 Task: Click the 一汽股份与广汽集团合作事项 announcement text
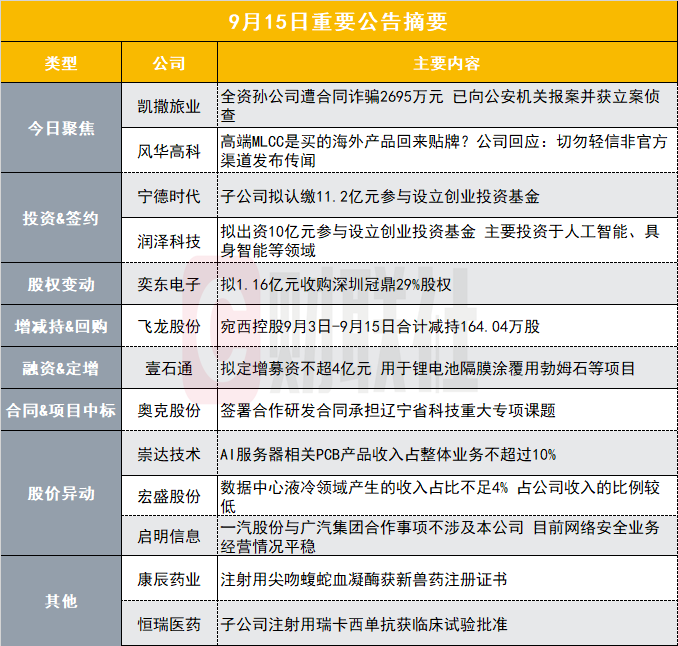pos(440,537)
